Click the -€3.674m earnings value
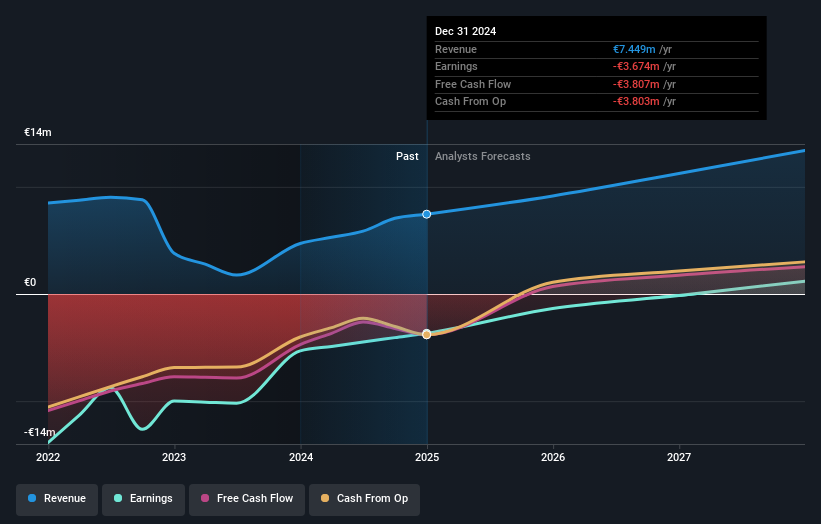Screen dimensions: 821x524 tap(636, 66)
